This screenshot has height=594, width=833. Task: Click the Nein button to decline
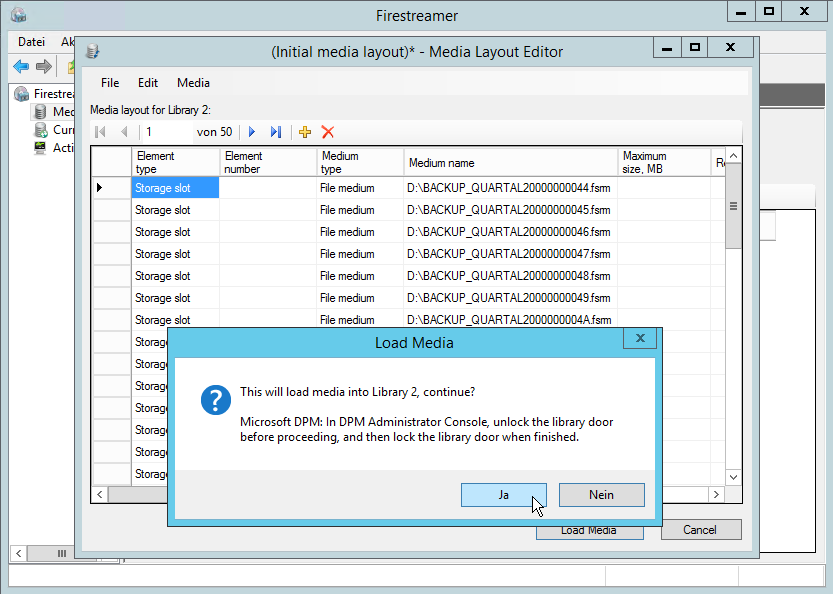click(601, 495)
